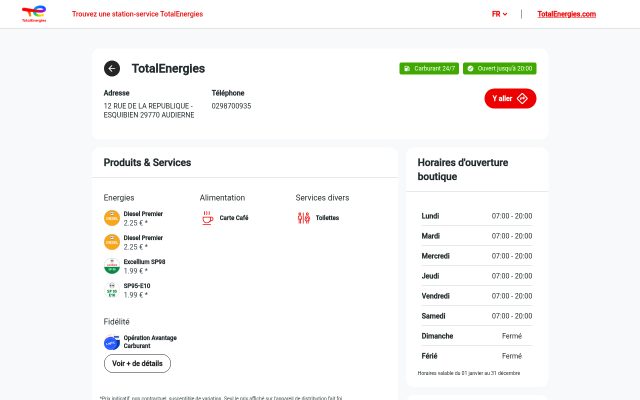Click the Carte Café coffee cup icon
The width and height of the screenshot is (640, 400).
tap(207, 218)
